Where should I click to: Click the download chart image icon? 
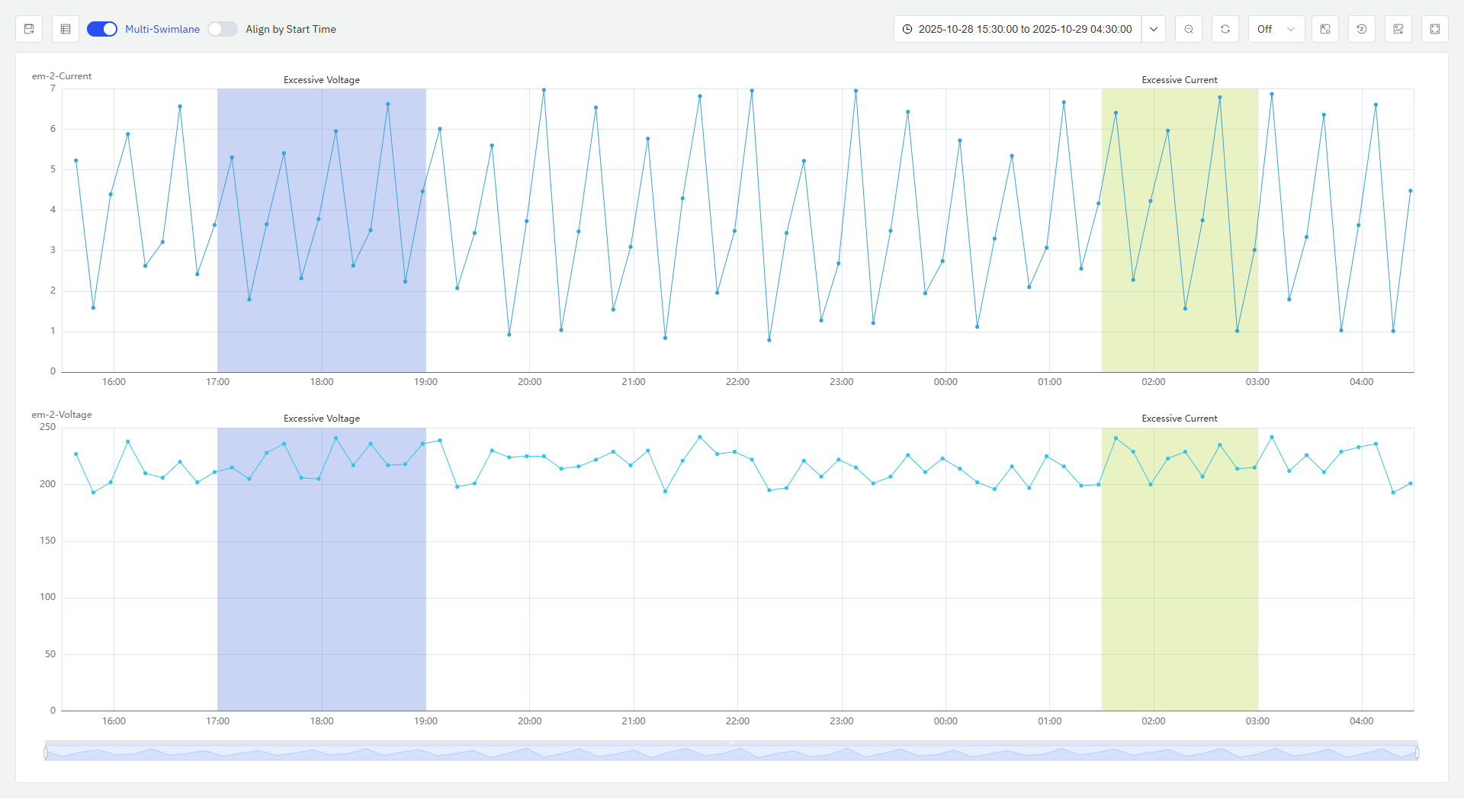pyautogui.click(x=1398, y=29)
